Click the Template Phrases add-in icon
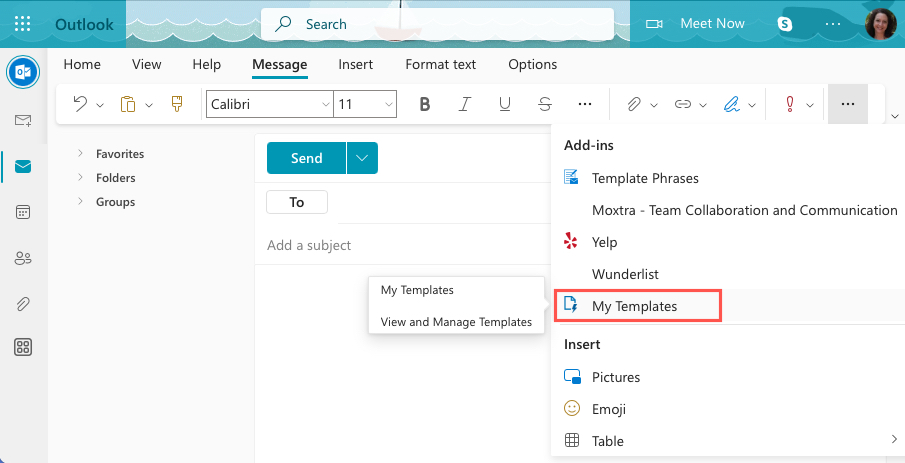Viewport: 905px width, 463px height. (571, 177)
